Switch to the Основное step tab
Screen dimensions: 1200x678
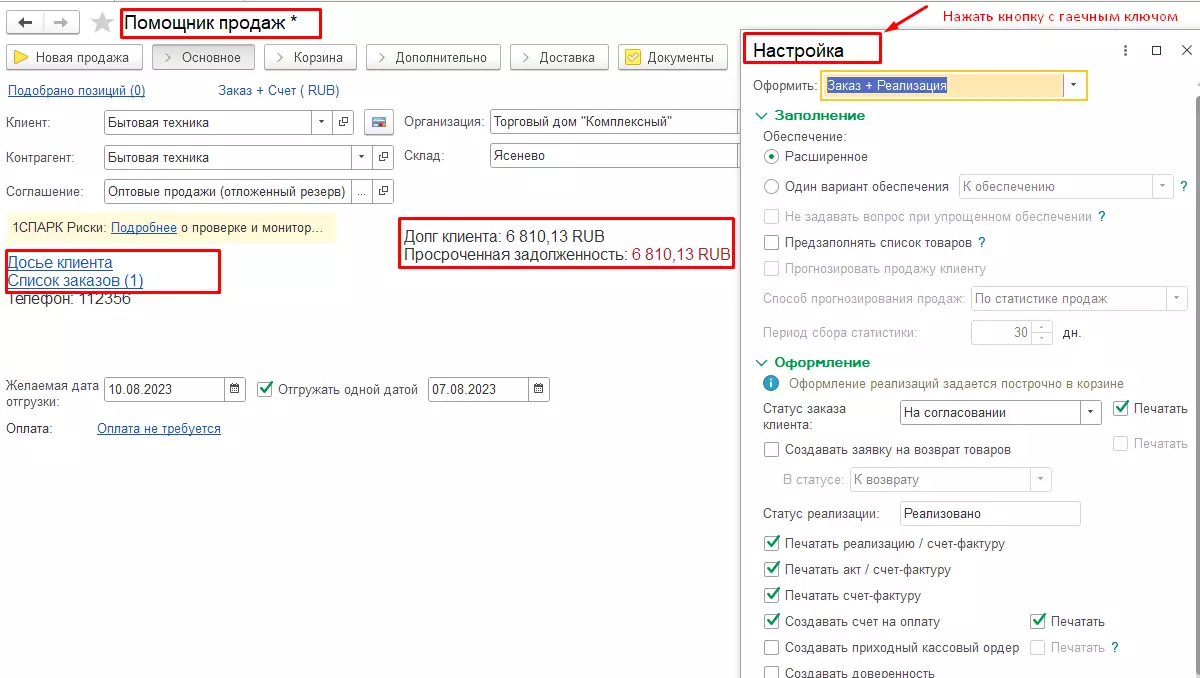click(x=204, y=57)
